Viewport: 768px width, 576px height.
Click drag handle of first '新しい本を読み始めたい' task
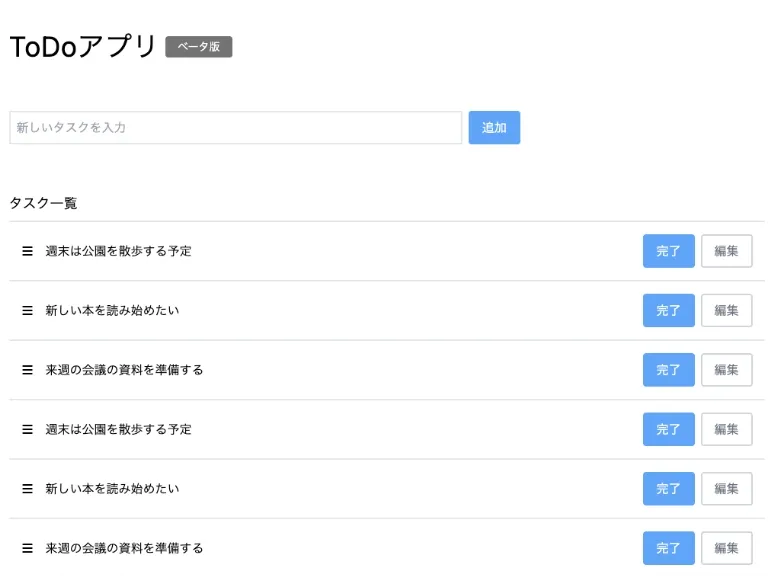[x=28, y=310]
